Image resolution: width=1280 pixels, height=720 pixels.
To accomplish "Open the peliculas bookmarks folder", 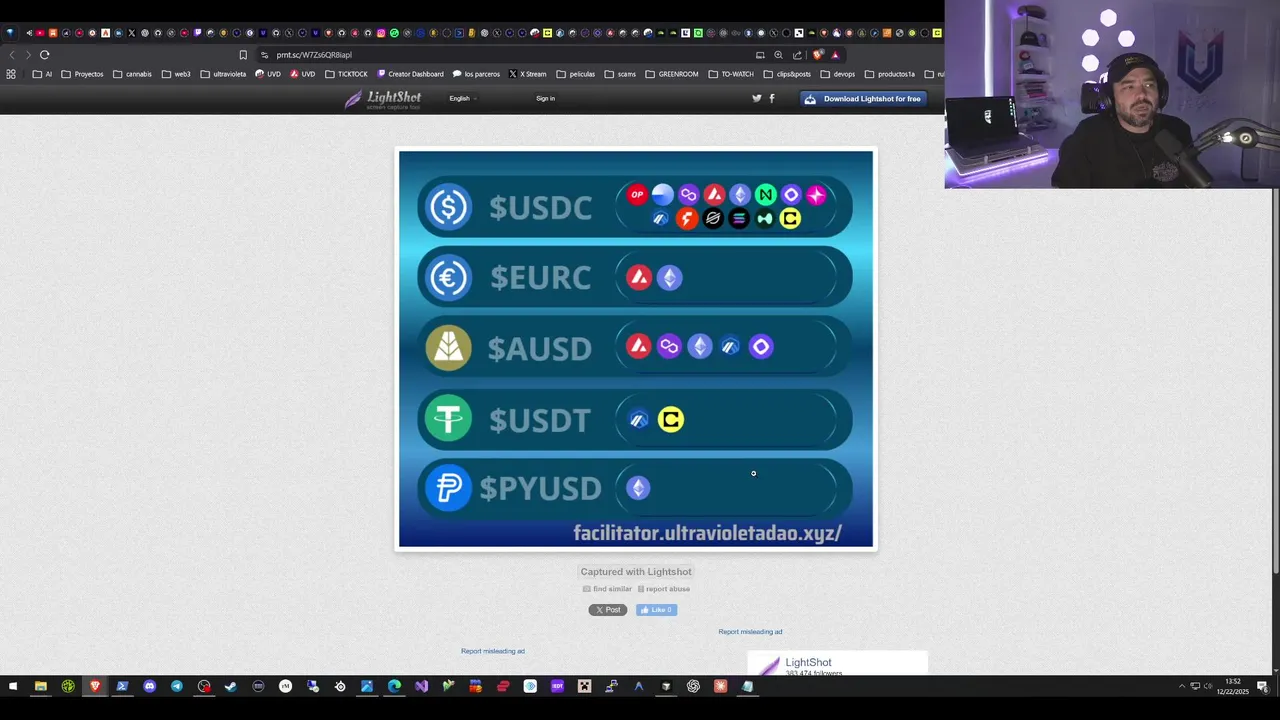I will [x=576, y=74].
